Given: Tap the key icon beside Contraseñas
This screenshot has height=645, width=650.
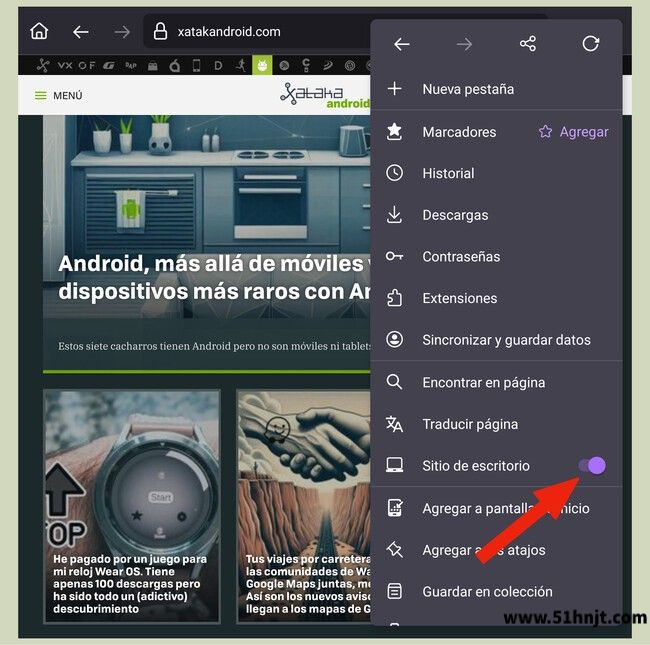Looking at the screenshot, I should pyautogui.click(x=394, y=256).
